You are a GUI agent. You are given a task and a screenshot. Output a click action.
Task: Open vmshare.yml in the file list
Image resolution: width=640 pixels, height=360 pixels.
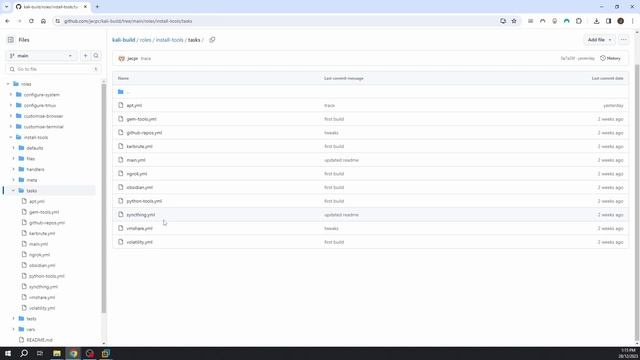pos(139,229)
